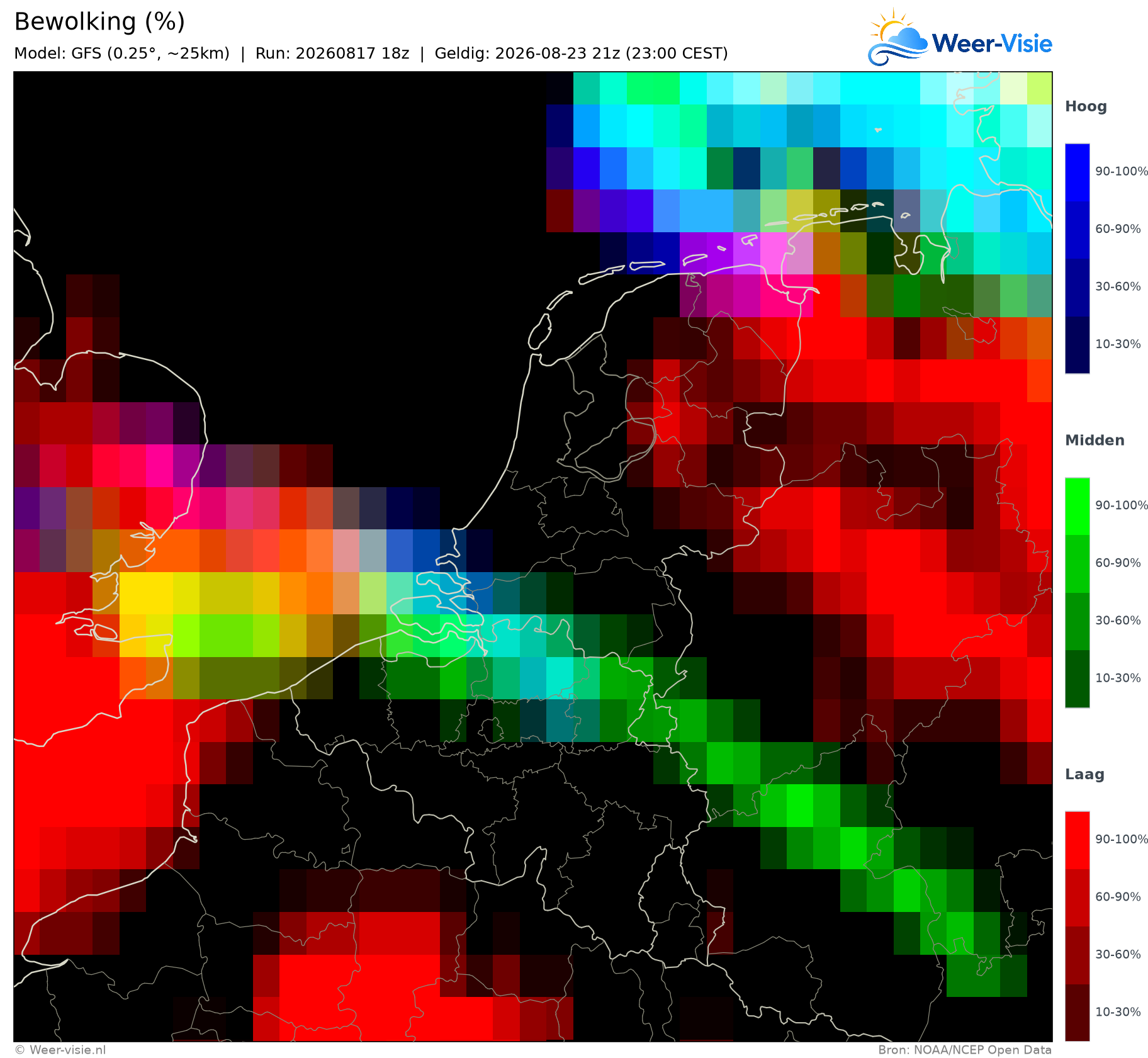Click the Bewolking (%) map title

[x=99, y=22]
